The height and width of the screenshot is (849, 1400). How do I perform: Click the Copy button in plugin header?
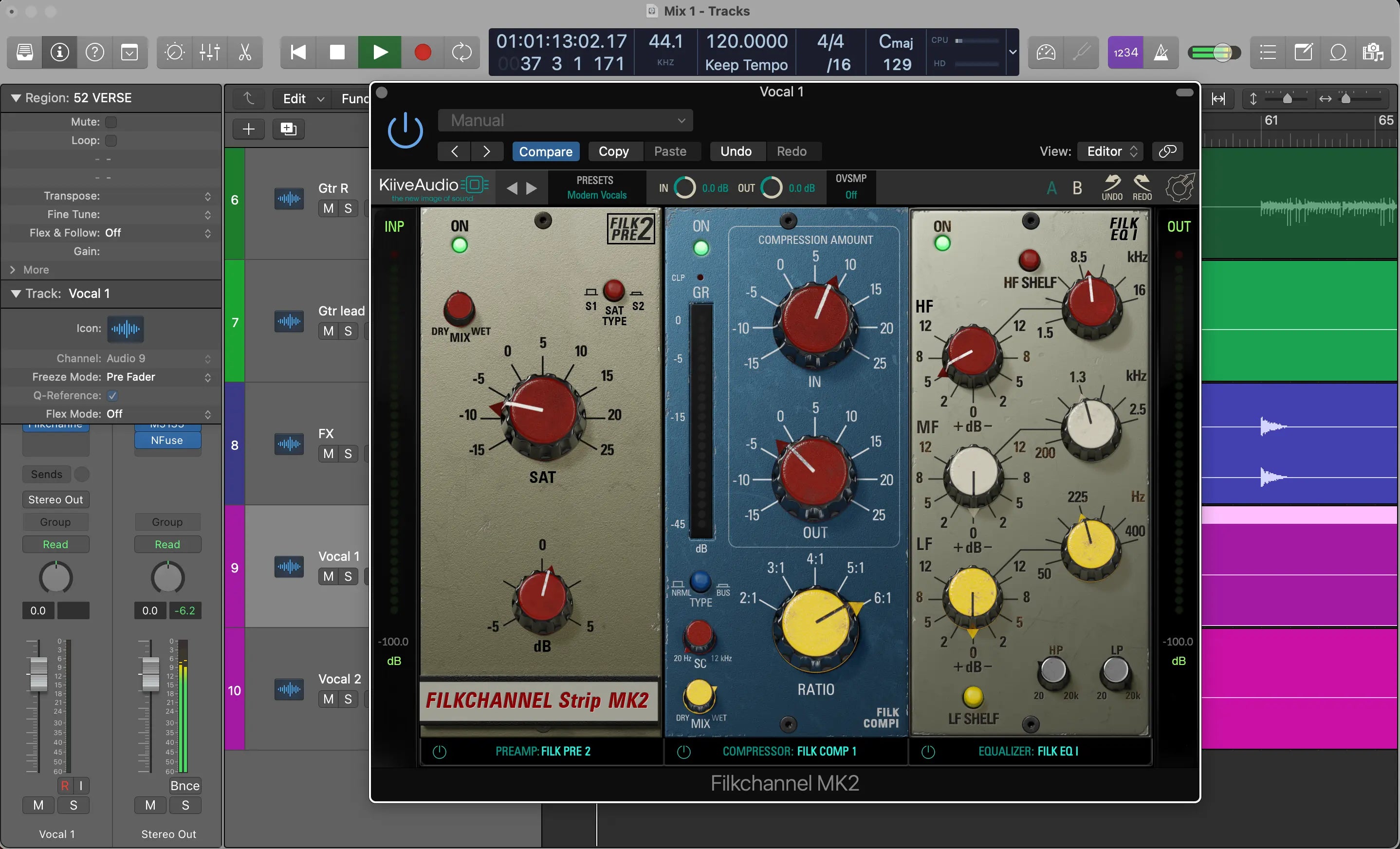[614, 151]
